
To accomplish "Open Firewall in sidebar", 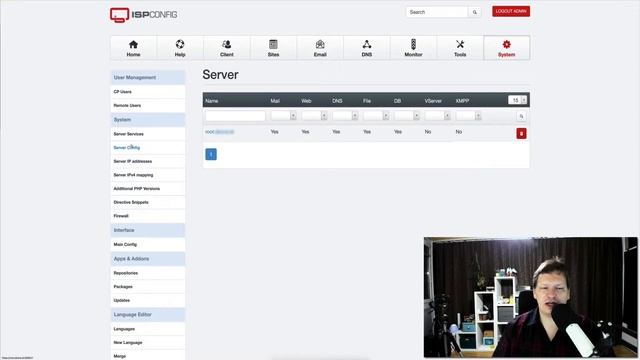I will (148, 216).
